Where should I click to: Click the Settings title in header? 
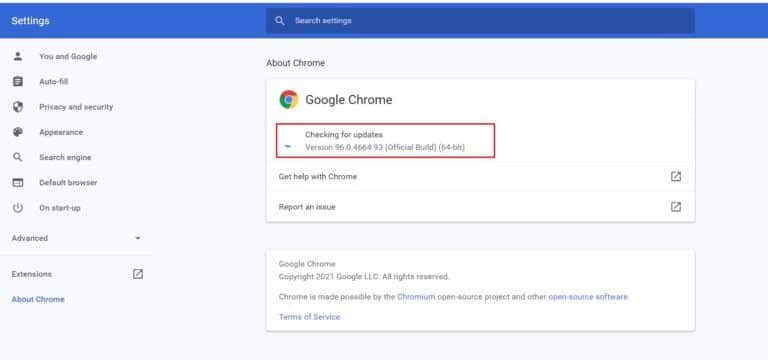pyautogui.click(x=30, y=21)
